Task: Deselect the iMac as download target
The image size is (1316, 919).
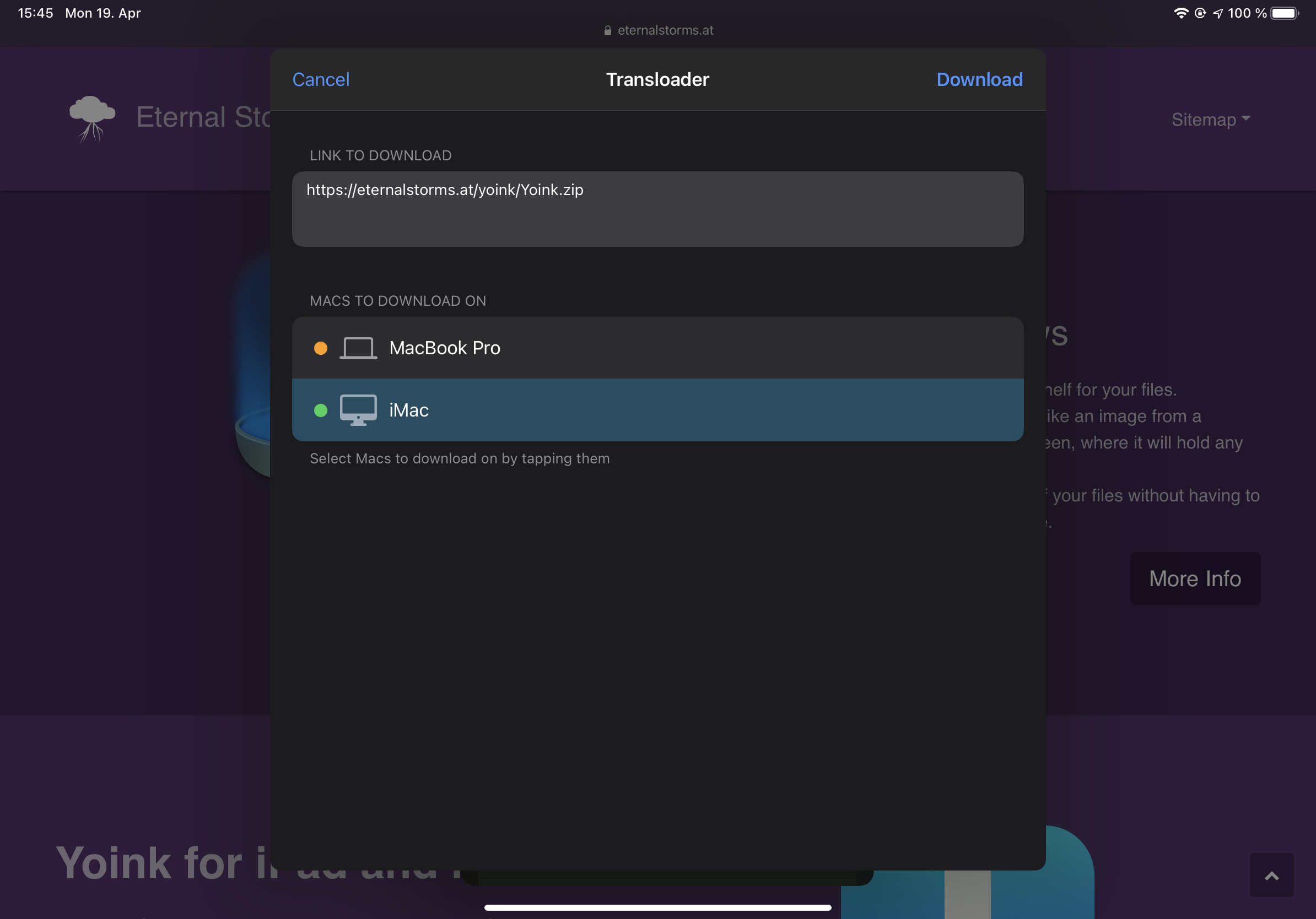Action: (x=657, y=409)
